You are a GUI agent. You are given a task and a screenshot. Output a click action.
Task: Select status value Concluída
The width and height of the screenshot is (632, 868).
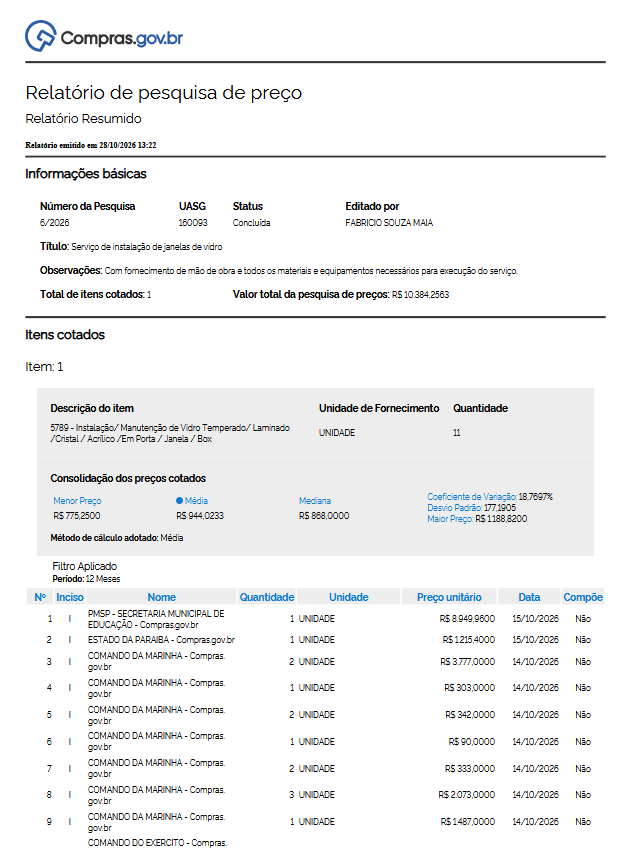point(252,223)
